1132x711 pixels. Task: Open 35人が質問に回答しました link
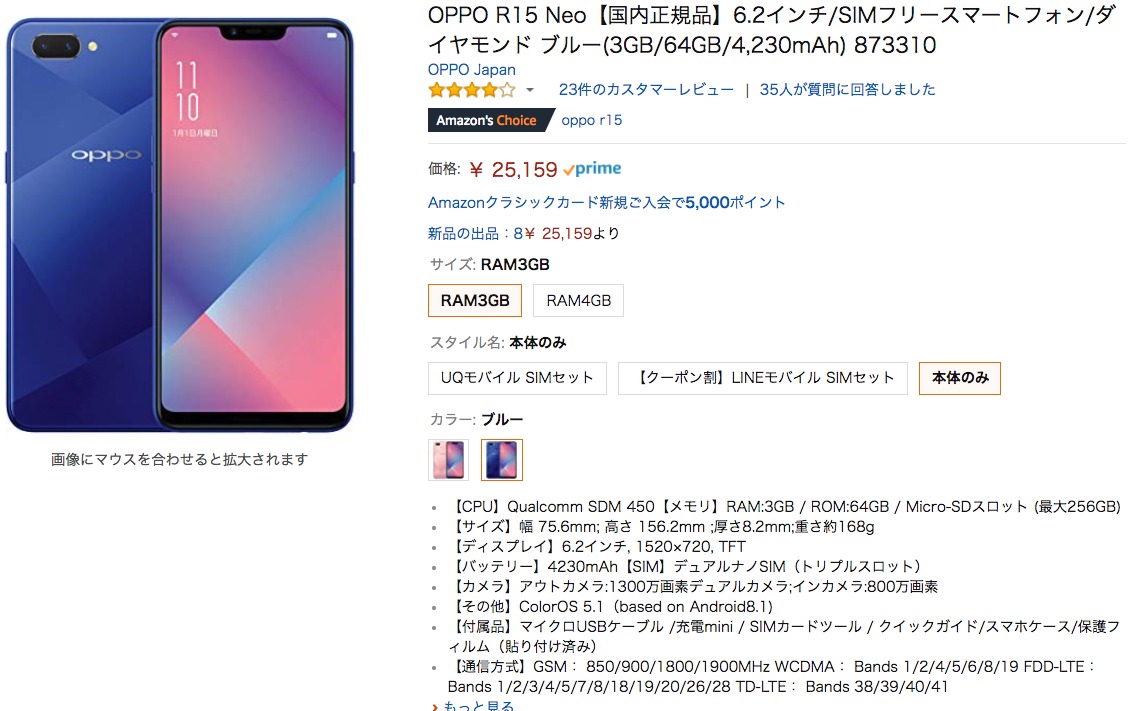847,90
